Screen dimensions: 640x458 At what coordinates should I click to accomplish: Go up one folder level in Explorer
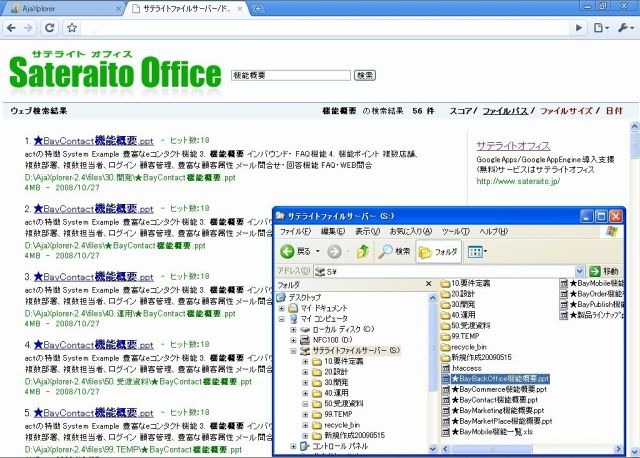point(362,251)
